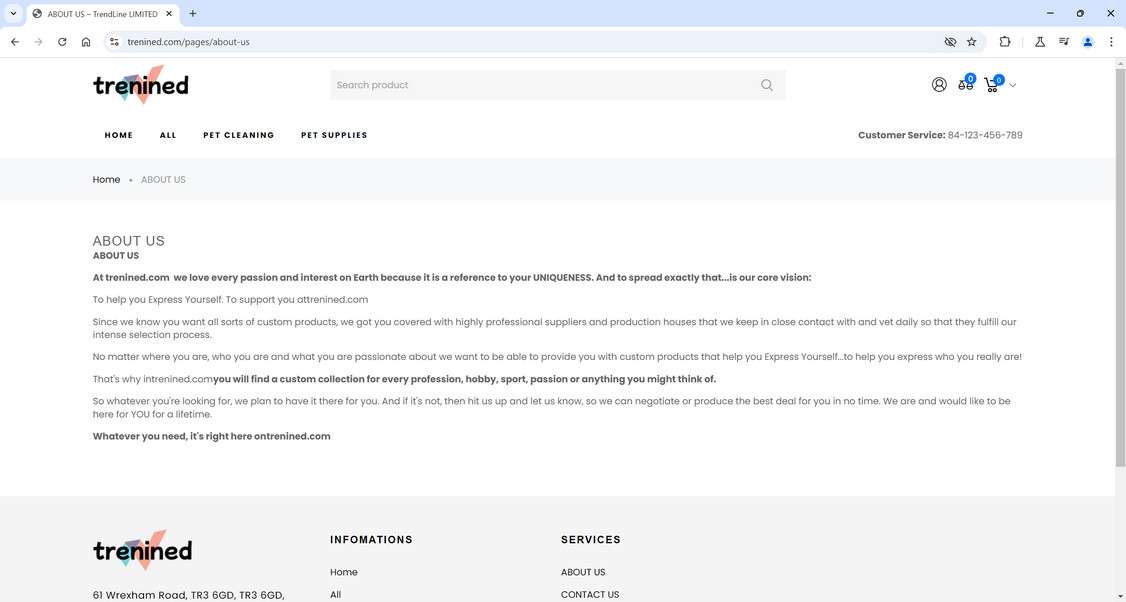Bookmark this page with star icon
1126x602 pixels.
tap(972, 42)
